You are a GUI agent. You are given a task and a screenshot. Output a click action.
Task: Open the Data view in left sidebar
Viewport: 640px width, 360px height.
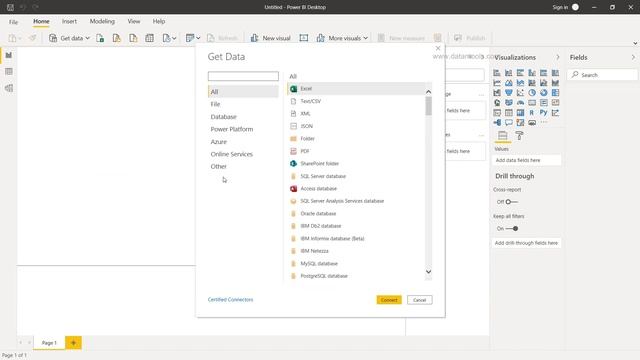click(9, 71)
